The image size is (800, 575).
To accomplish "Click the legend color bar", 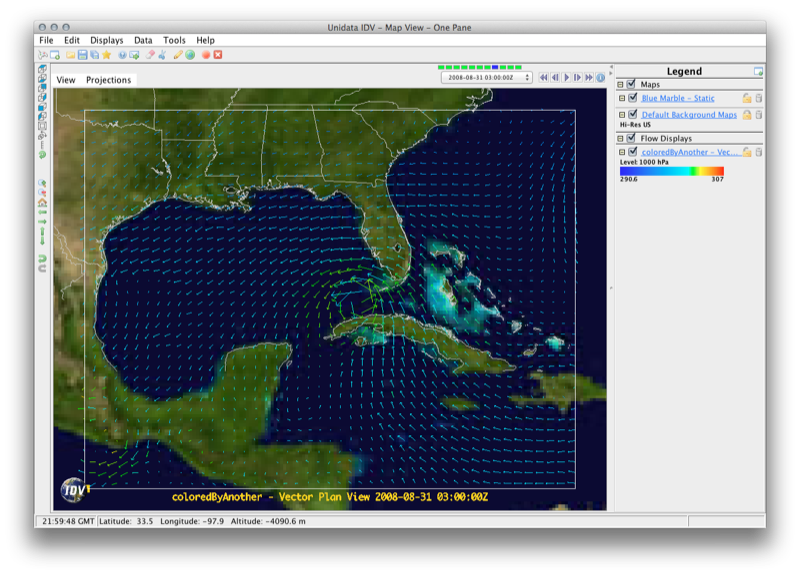I will pos(671,171).
